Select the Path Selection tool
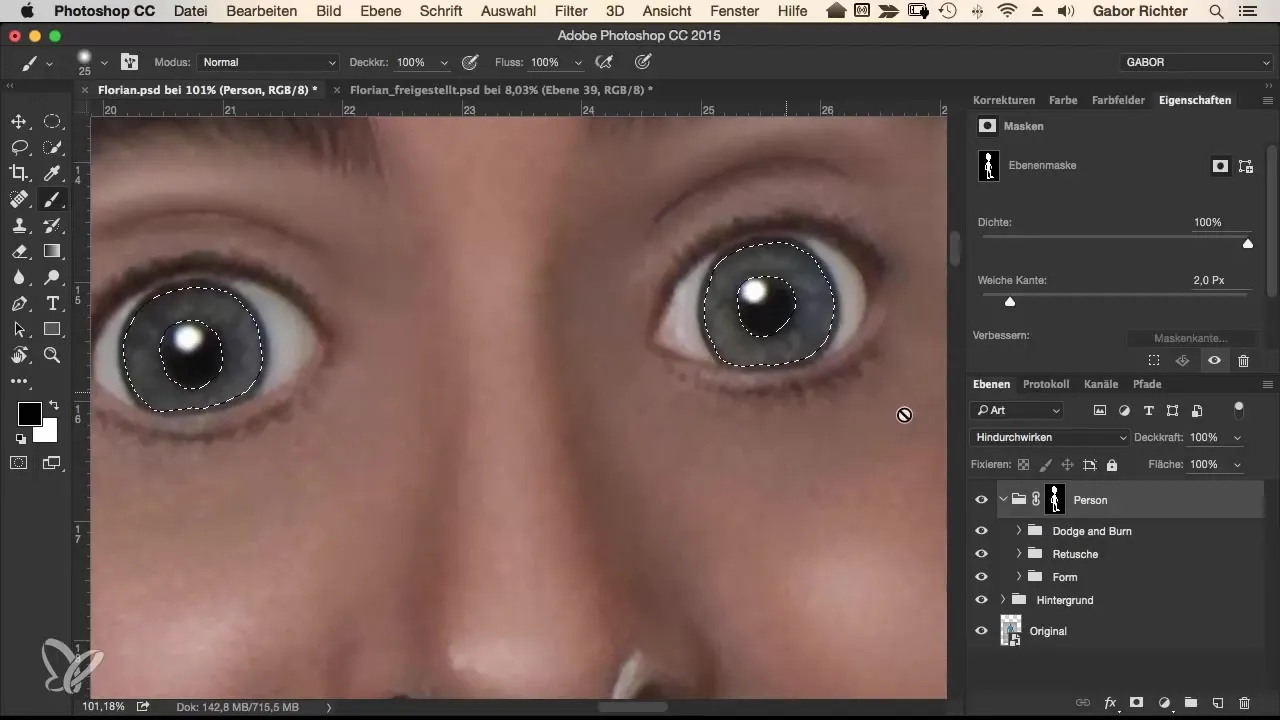Image resolution: width=1280 pixels, height=720 pixels. (x=19, y=329)
